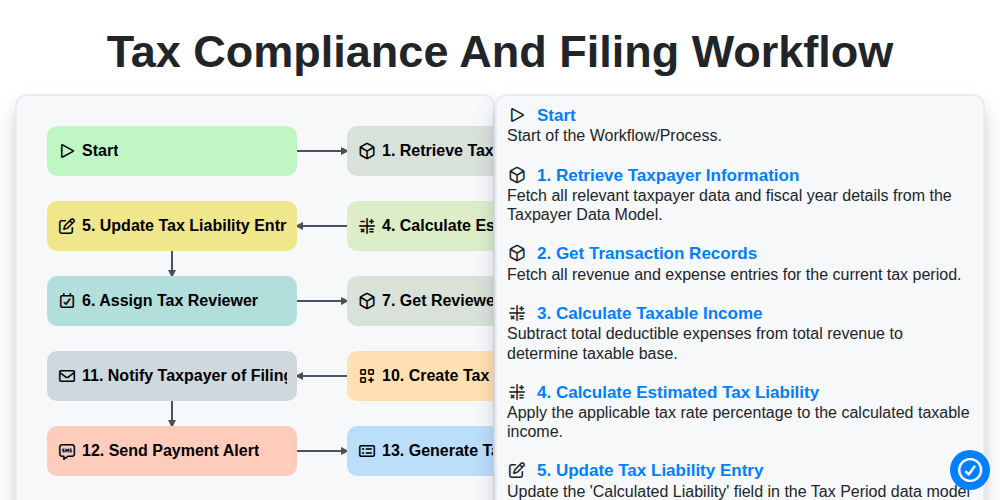Screen dimensions: 1000x500
Task: Select the 5. Update Tax Liability Entry node
Action: point(172,226)
